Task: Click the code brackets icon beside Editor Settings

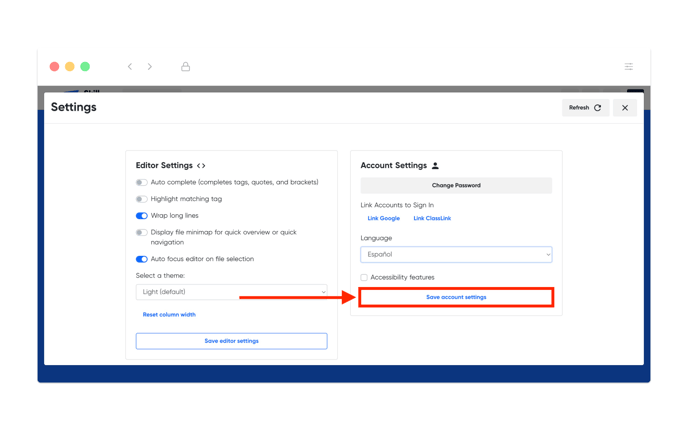Action: click(201, 166)
